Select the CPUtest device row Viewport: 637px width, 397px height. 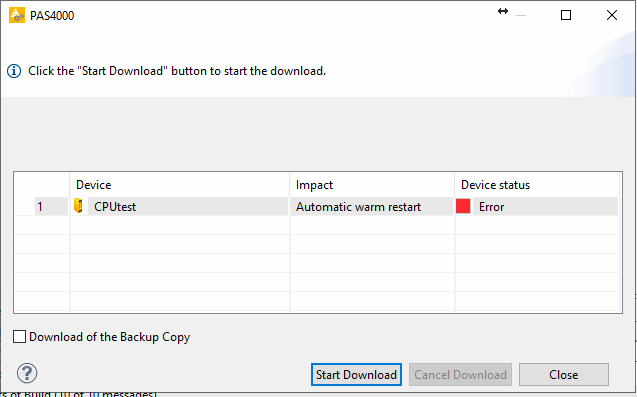pyautogui.click(x=316, y=206)
